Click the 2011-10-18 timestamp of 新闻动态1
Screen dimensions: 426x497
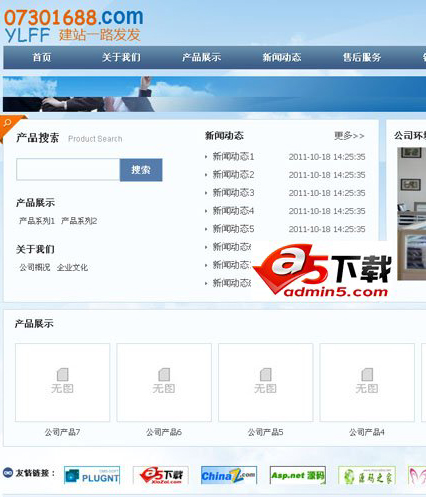[327, 157]
